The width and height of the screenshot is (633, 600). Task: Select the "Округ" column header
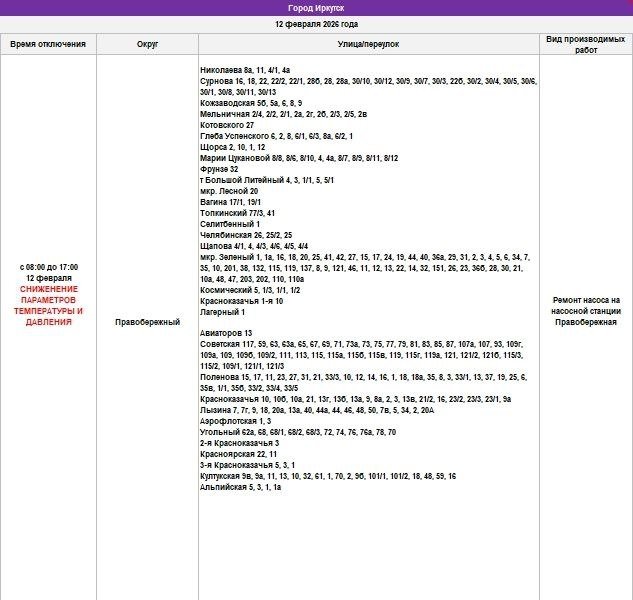[x=147, y=45]
